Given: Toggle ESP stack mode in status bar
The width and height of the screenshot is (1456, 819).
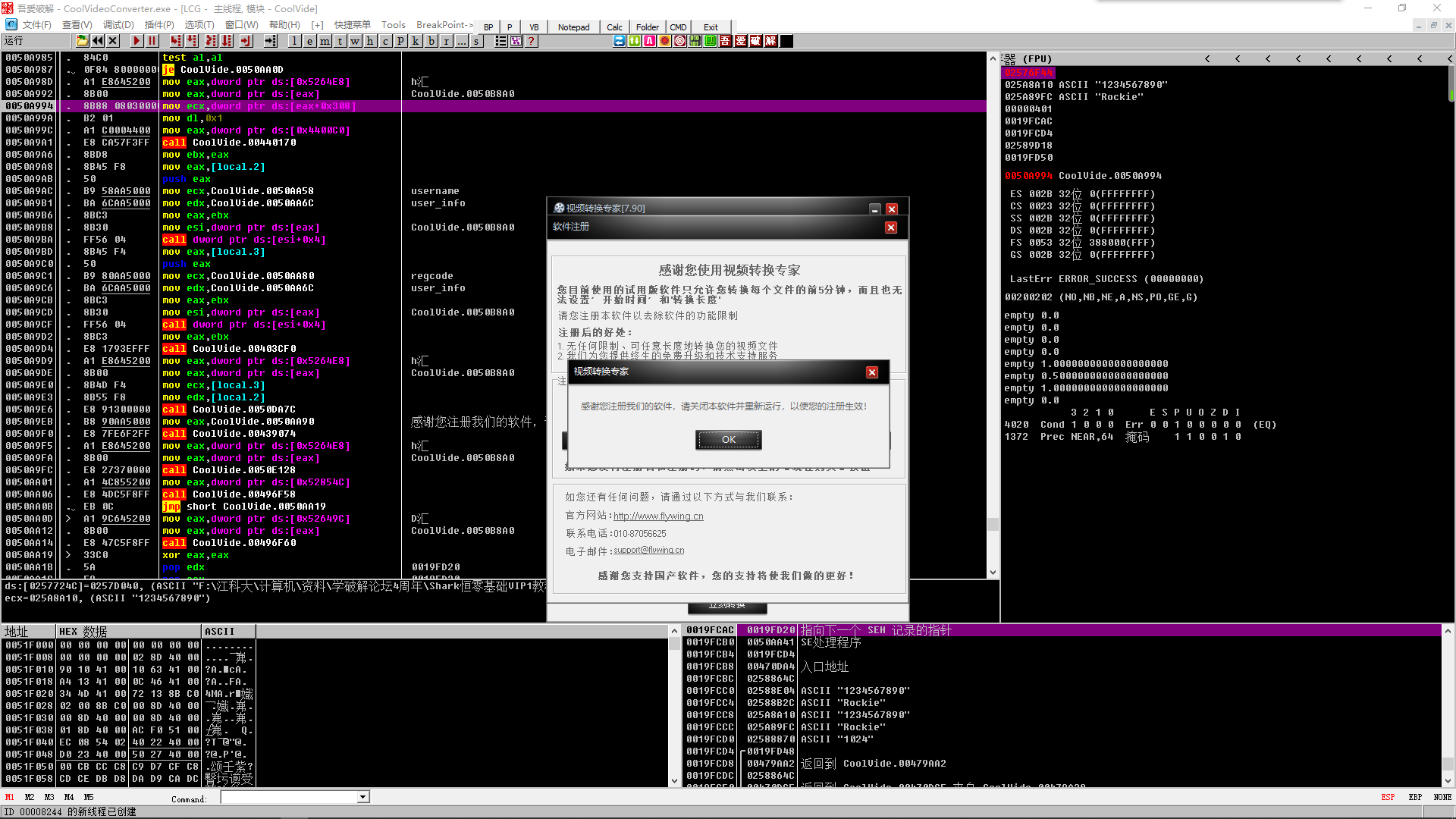Looking at the screenshot, I should coord(1388,797).
